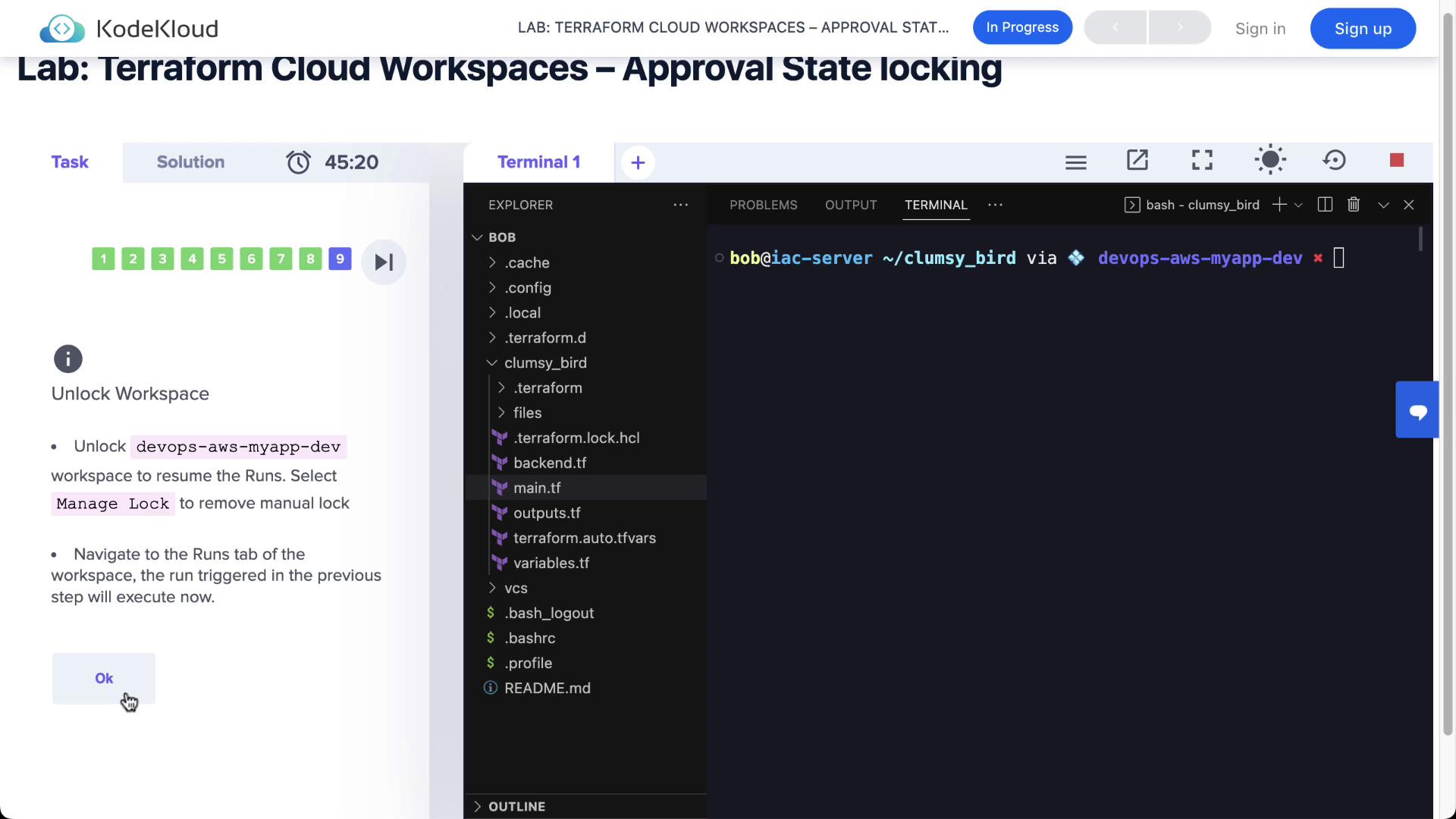The image size is (1456, 819).
Task: Open the hamburger menu icon
Action: pos(1075,162)
